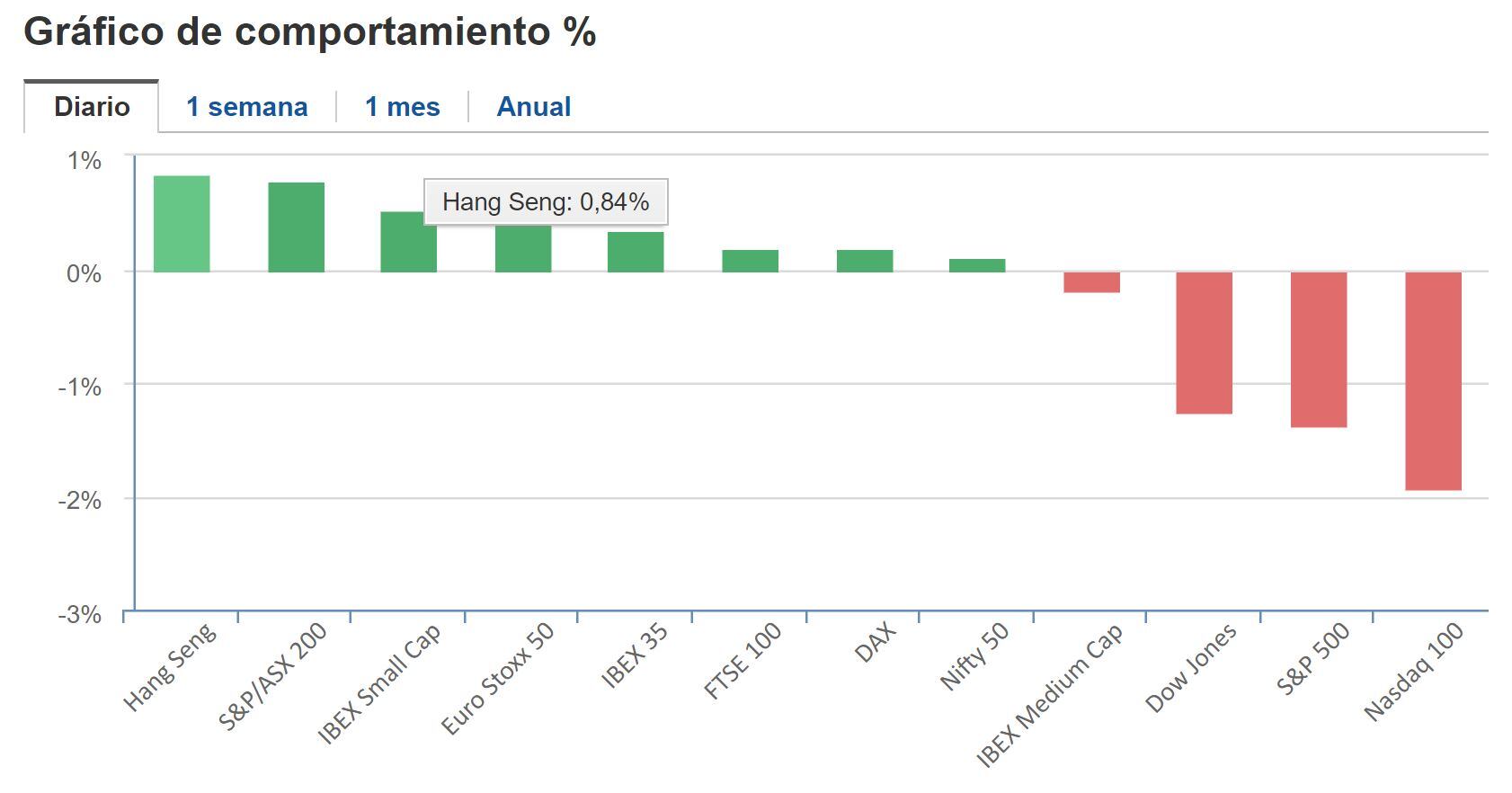Viewport: 1512px width, 793px height.
Task: Click the -1% y-axis label
Action: [x=80, y=388]
